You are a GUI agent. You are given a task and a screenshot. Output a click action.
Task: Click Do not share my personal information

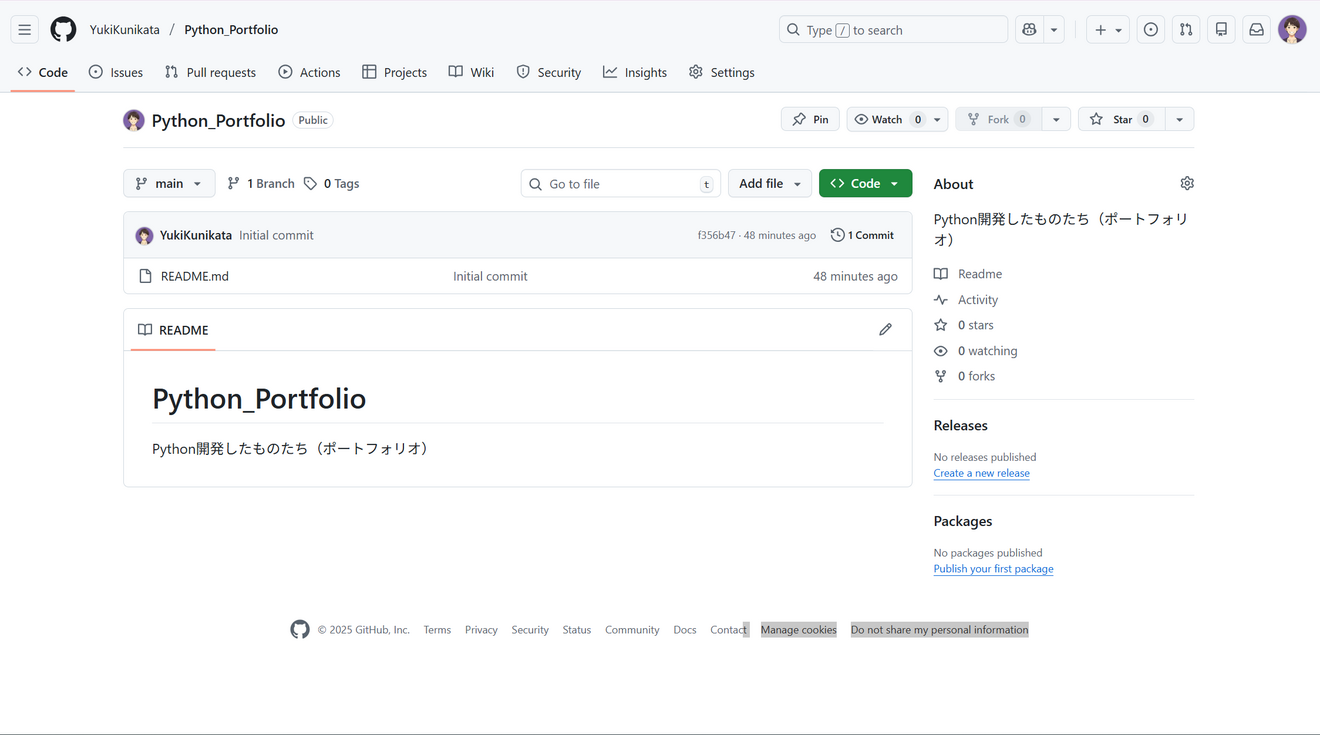click(x=940, y=630)
